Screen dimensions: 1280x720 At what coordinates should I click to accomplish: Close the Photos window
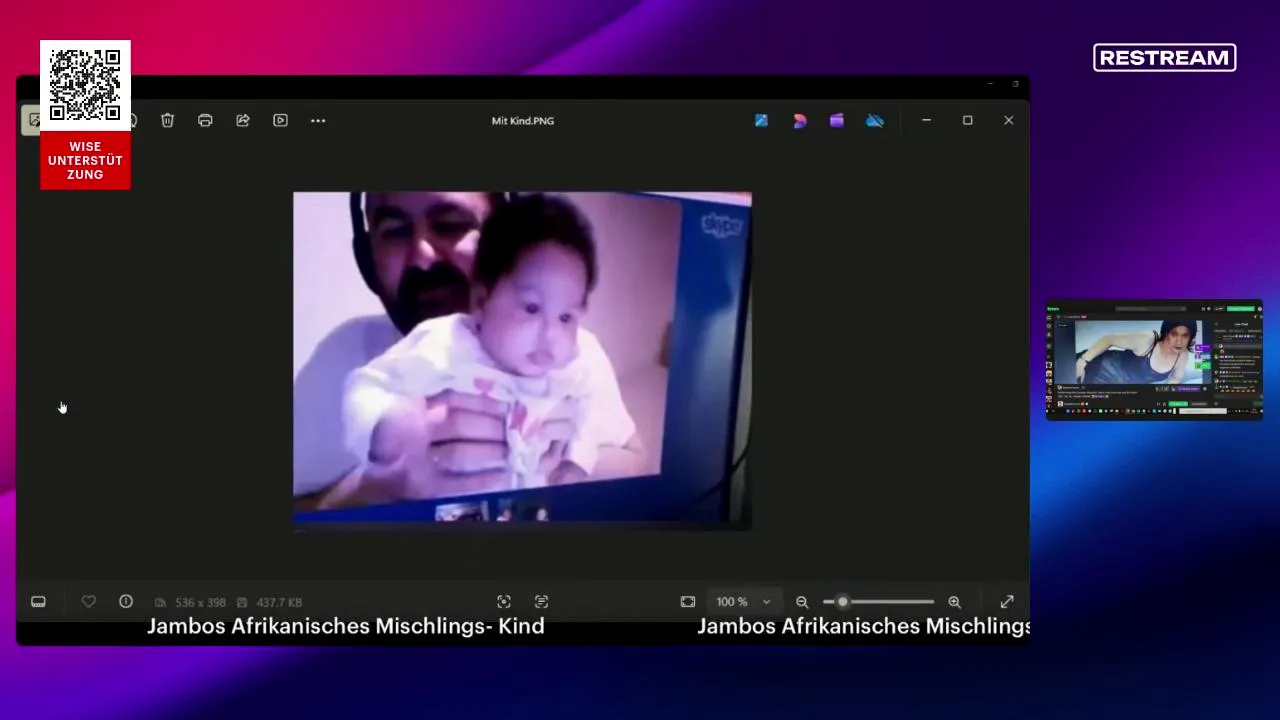(1008, 120)
